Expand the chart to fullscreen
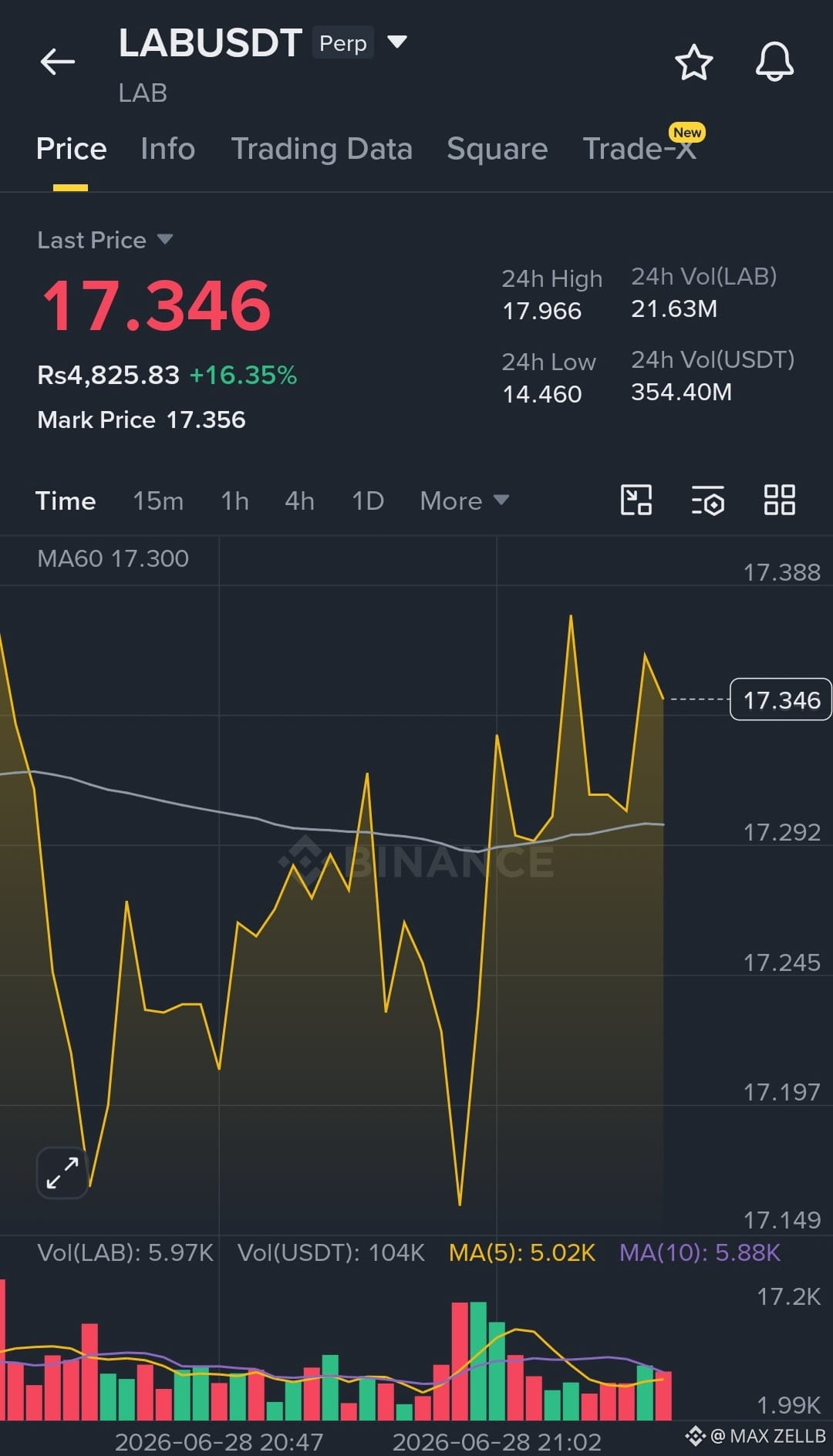833x1456 pixels. click(x=62, y=1172)
